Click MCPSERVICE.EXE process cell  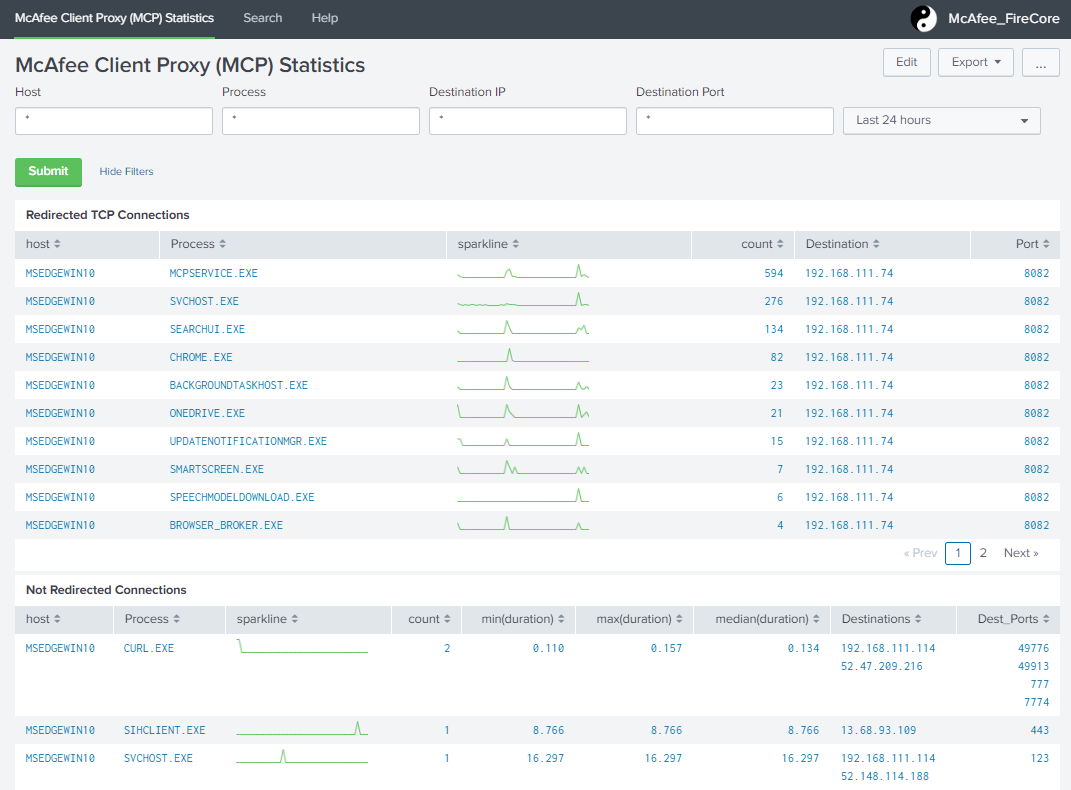click(x=214, y=273)
